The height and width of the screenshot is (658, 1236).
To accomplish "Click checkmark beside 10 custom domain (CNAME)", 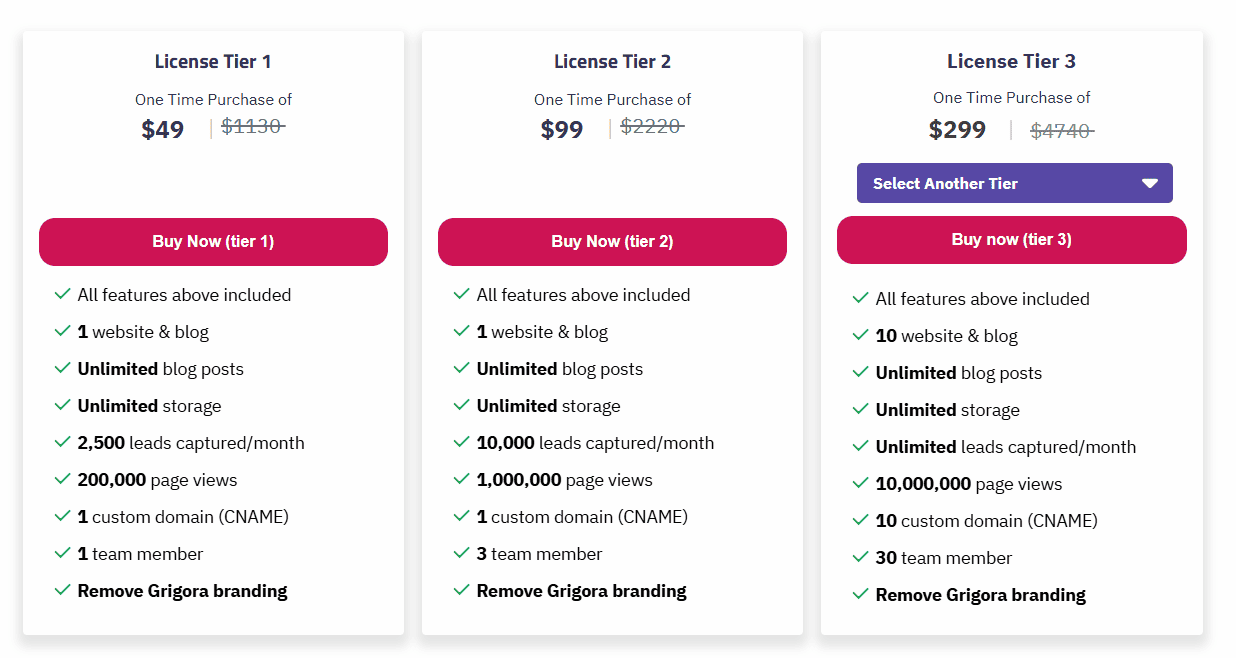I will click(861, 520).
